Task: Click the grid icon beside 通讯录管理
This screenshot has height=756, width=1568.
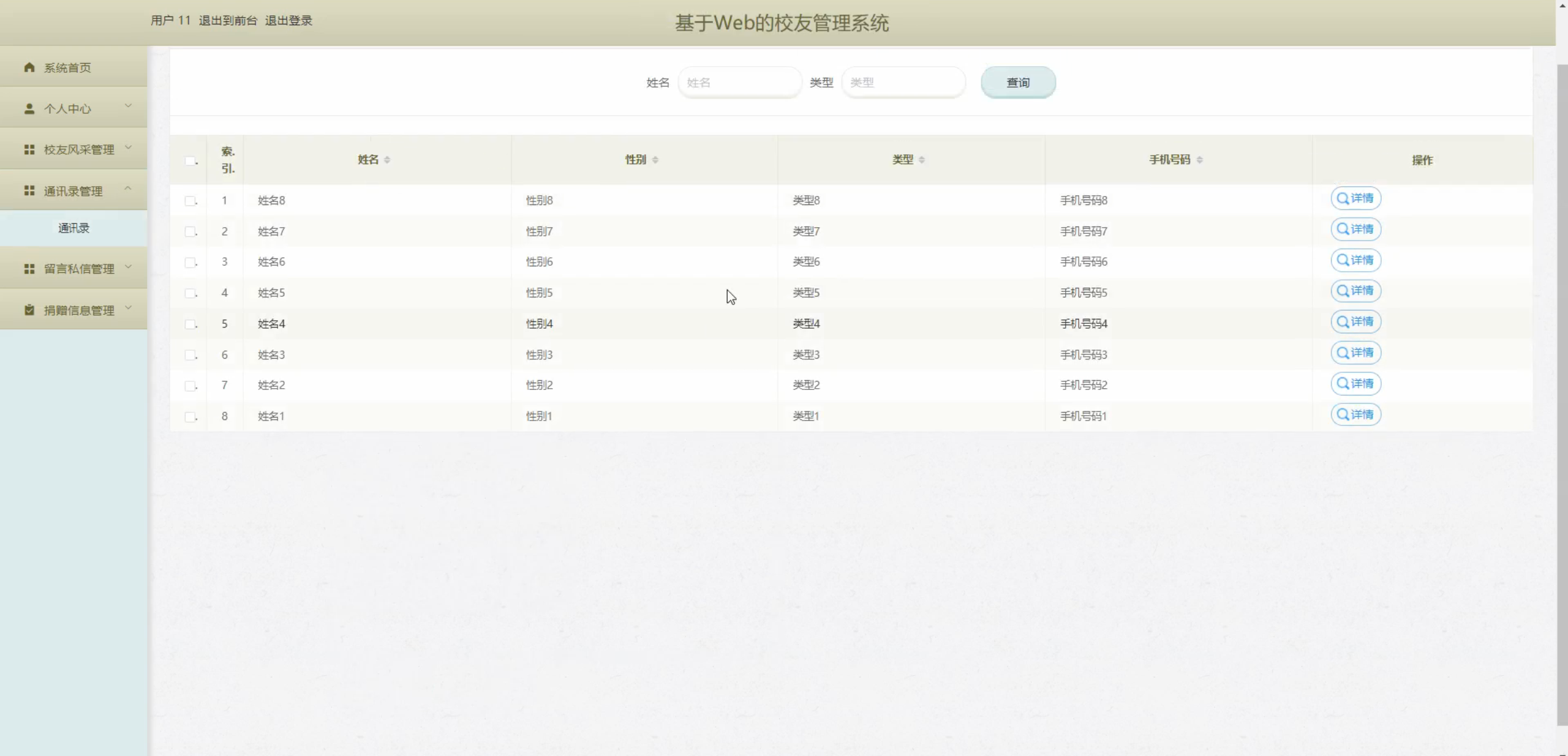Action: pos(29,191)
